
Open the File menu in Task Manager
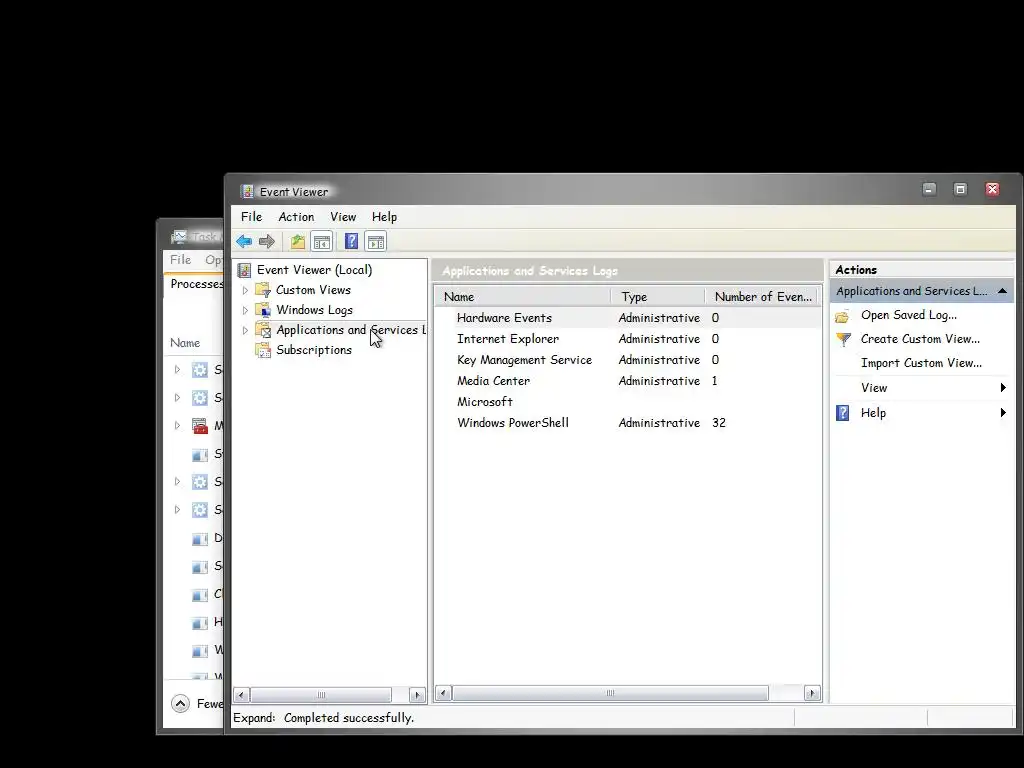point(181,260)
